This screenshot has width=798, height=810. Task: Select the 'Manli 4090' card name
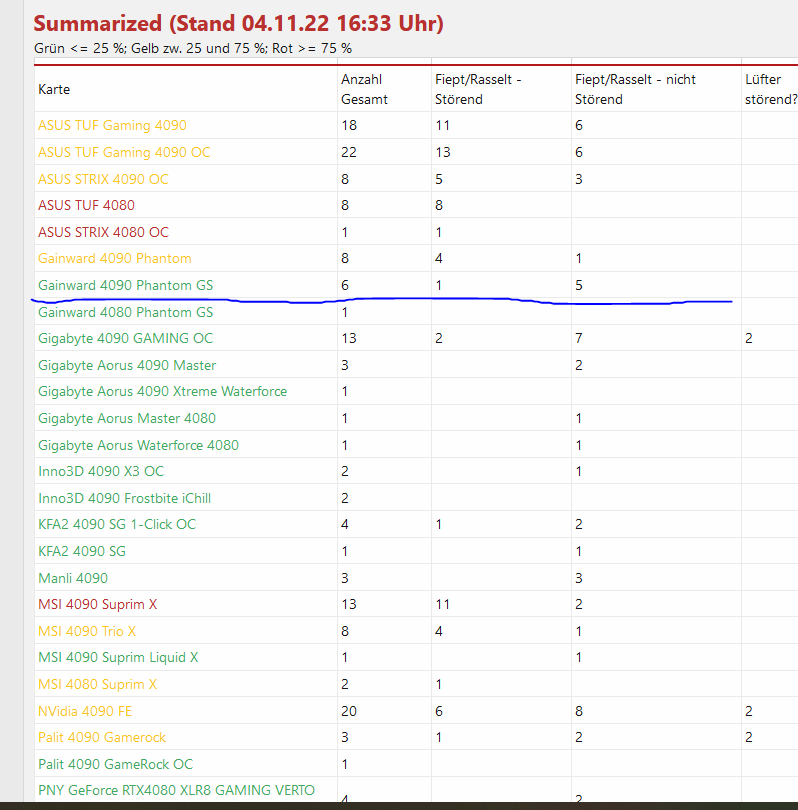pyautogui.click(x=73, y=579)
